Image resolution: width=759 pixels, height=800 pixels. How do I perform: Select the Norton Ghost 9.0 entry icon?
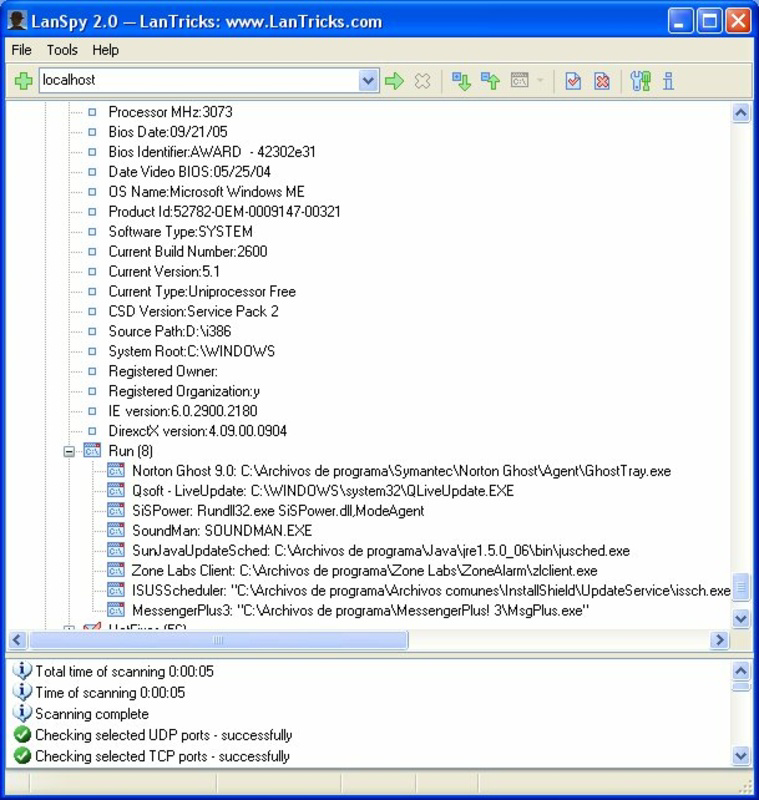116,470
